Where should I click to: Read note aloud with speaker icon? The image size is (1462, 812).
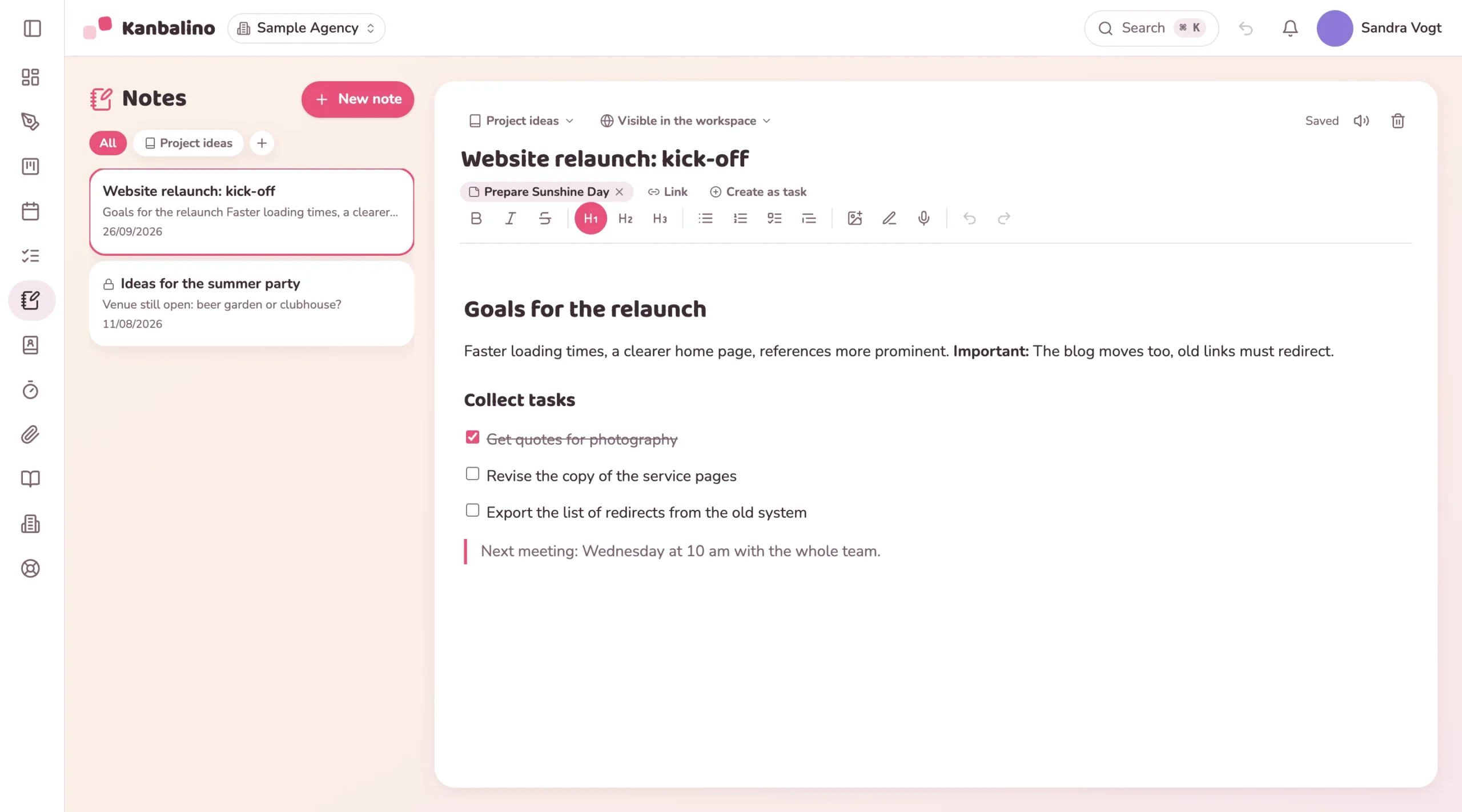coord(1361,120)
